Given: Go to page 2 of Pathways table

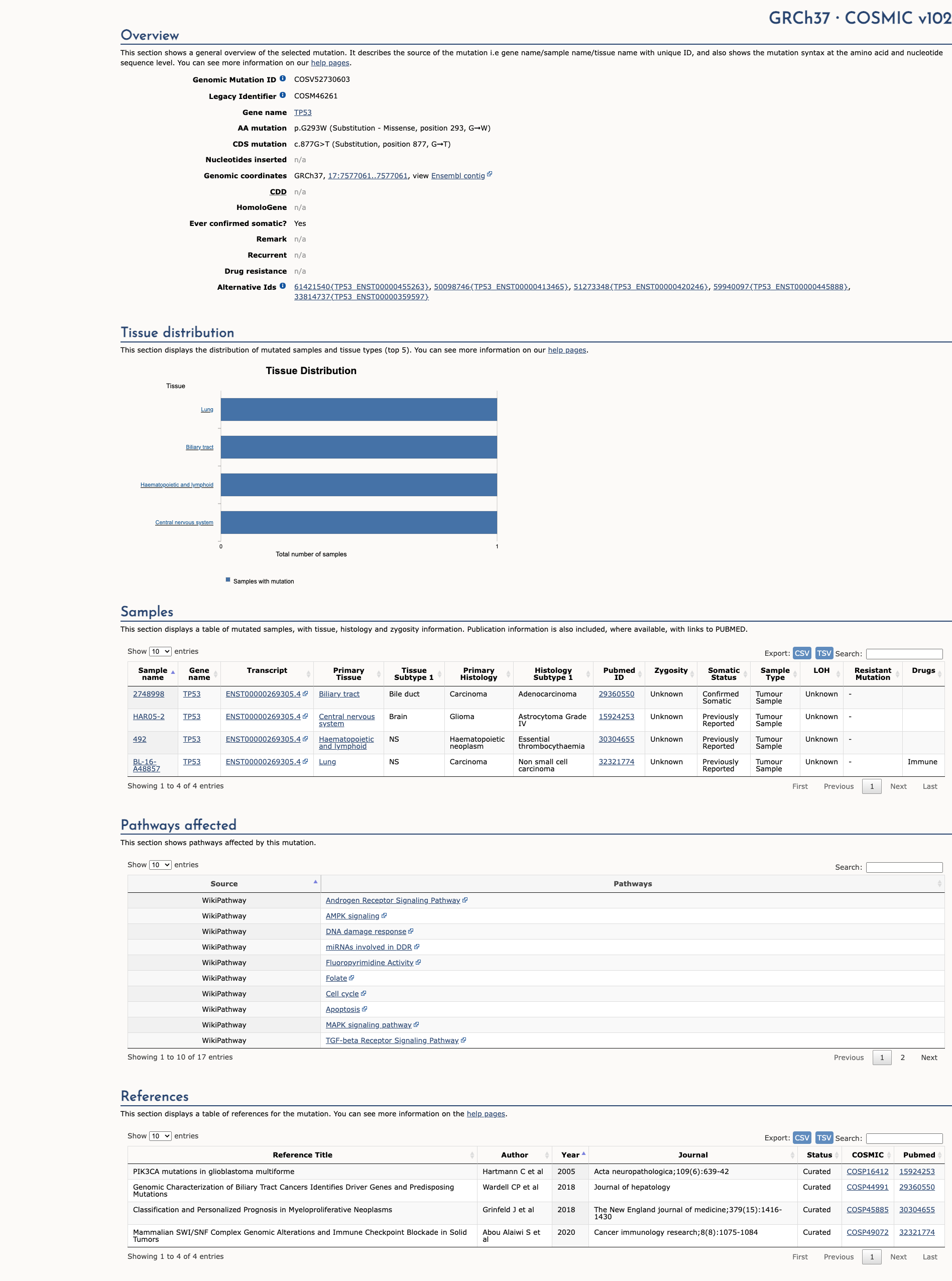Looking at the screenshot, I should tap(902, 1058).
